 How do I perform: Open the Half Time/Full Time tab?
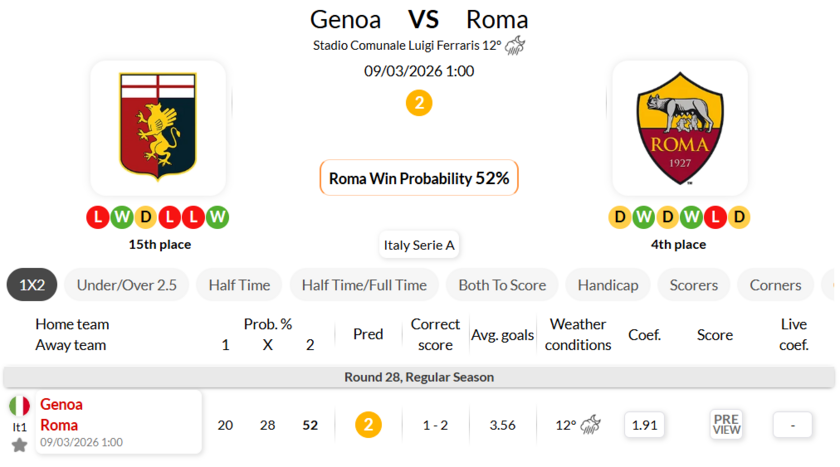364,285
